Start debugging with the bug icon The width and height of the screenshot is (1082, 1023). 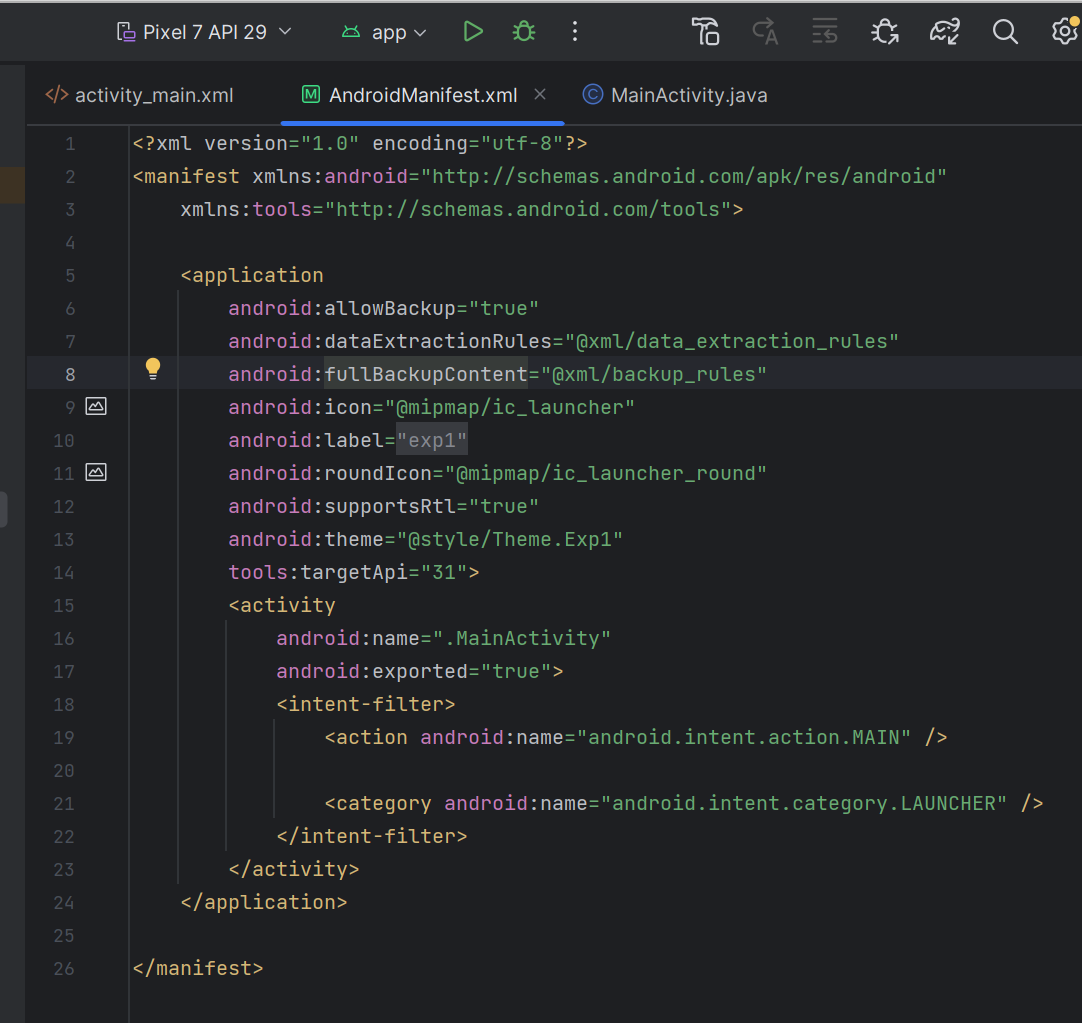tap(524, 32)
